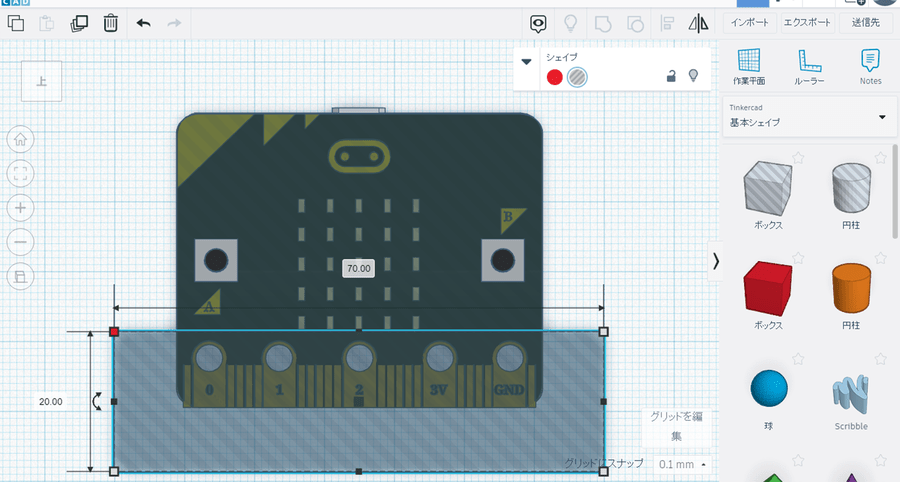The height and width of the screenshot is (482, 900).
Task: Click the Export (エクスポート) button
Action: [808, 22]
